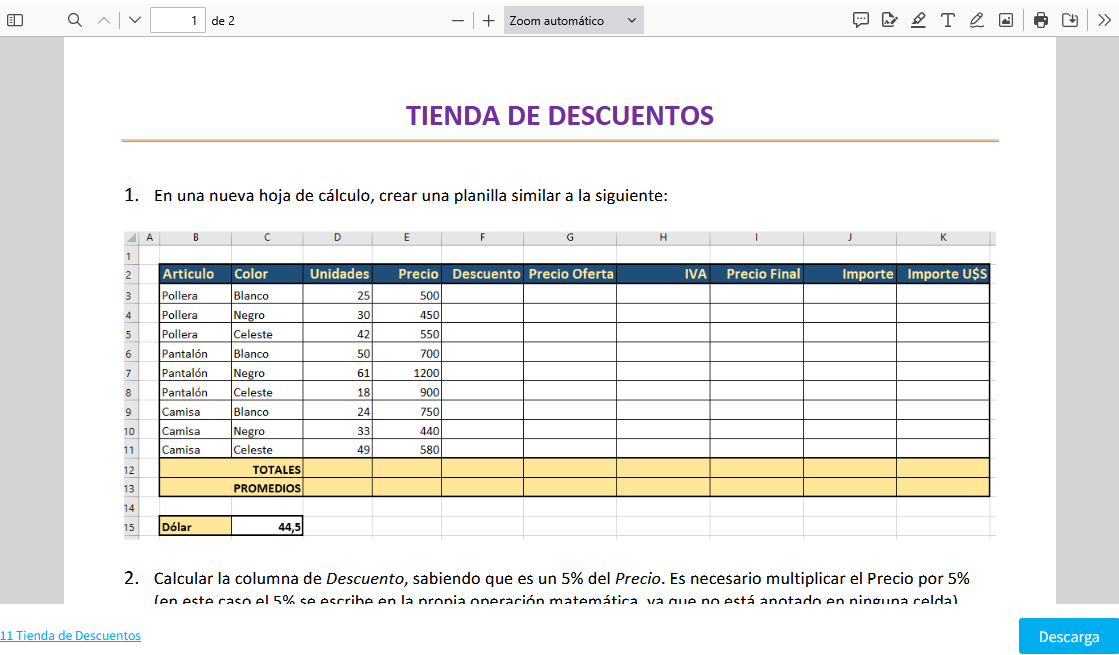This screenshot has width=1119, height=655.
Task: Select the text annotation tool
Action: [x=947, y=20]
